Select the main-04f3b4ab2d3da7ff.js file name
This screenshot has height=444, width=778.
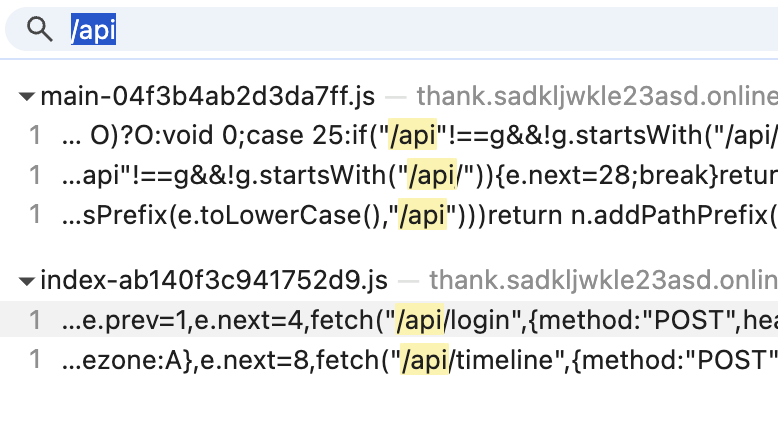[x=207, y=96]
